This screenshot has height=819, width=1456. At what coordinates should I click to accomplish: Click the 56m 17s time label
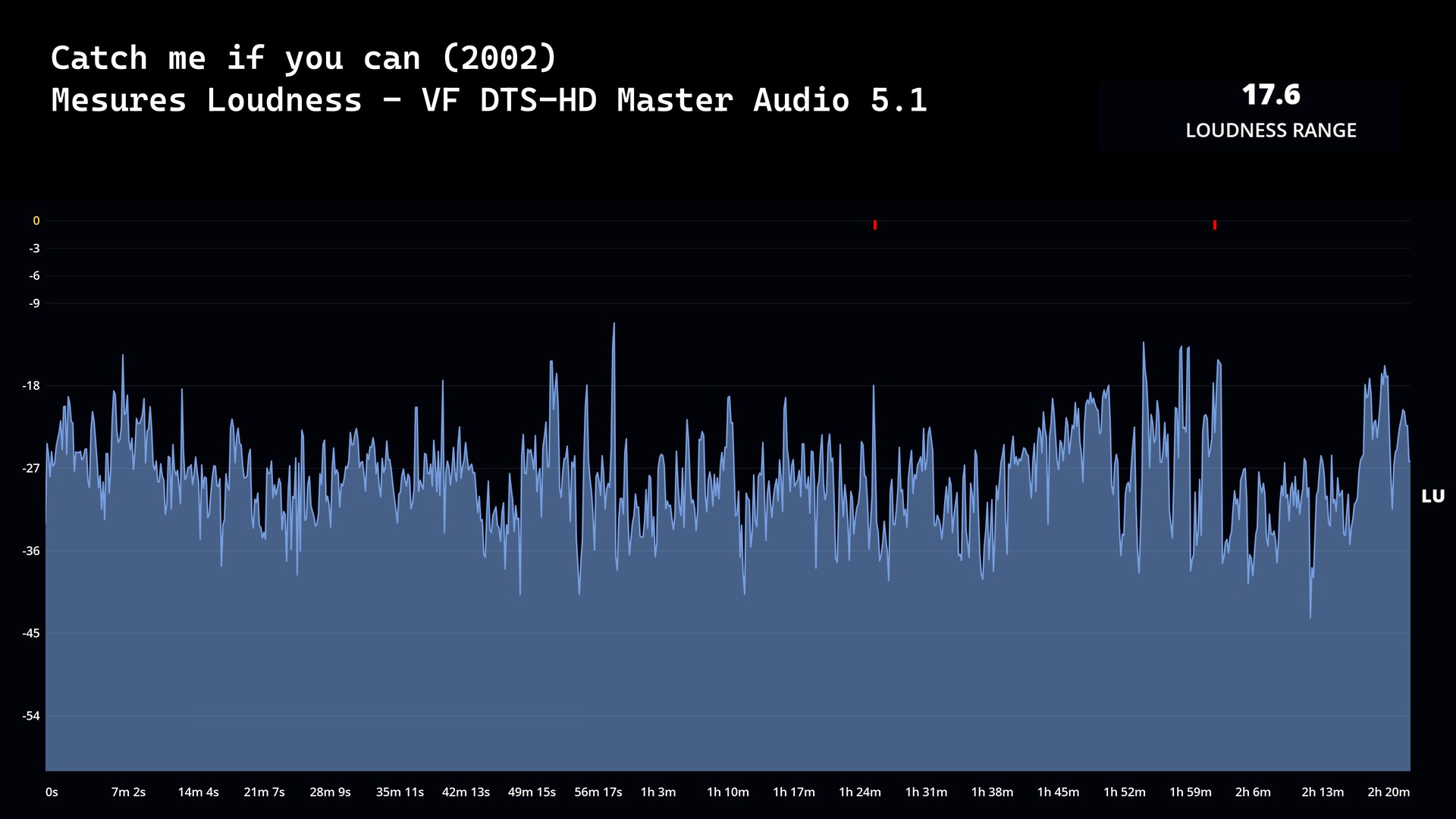(598, 792)
